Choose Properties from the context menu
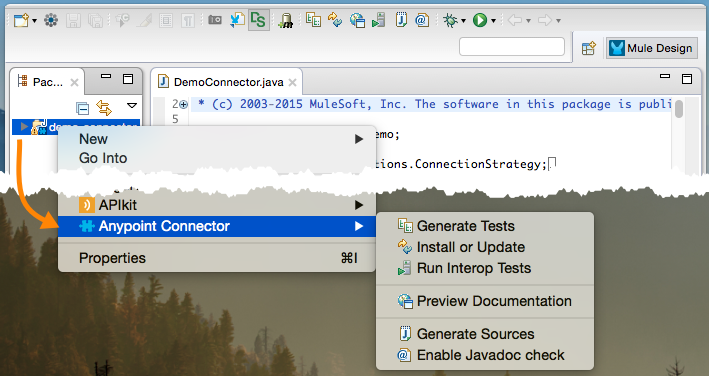Image resolution: width=709 pixels, height=376 pixels. tap(217, 258)
